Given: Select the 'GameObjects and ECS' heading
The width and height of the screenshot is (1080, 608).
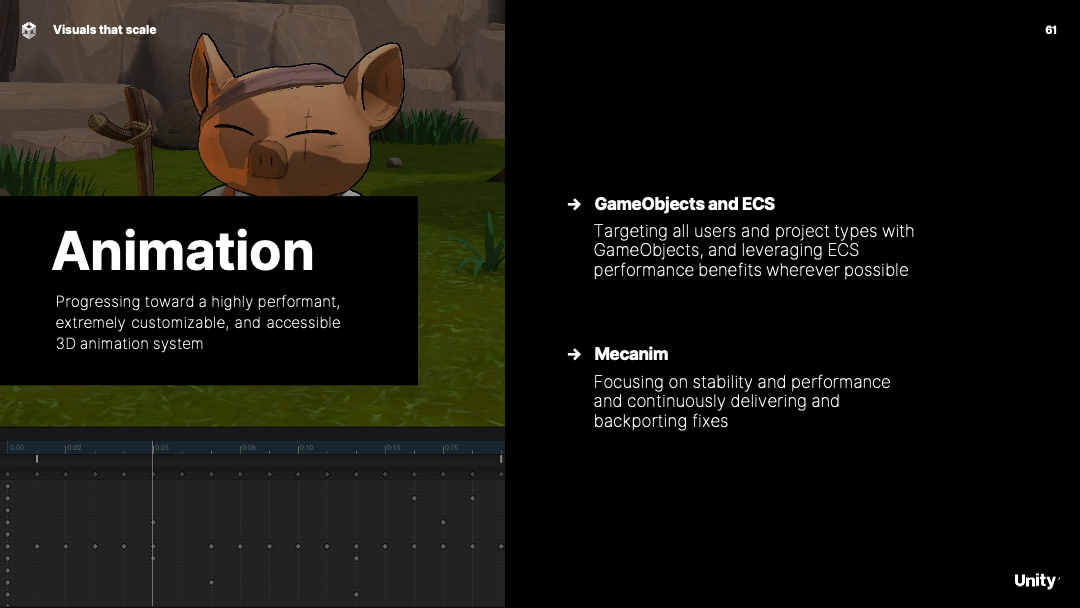Looking at the screenshot, I should pyautogui.click(x=685, y=204).
